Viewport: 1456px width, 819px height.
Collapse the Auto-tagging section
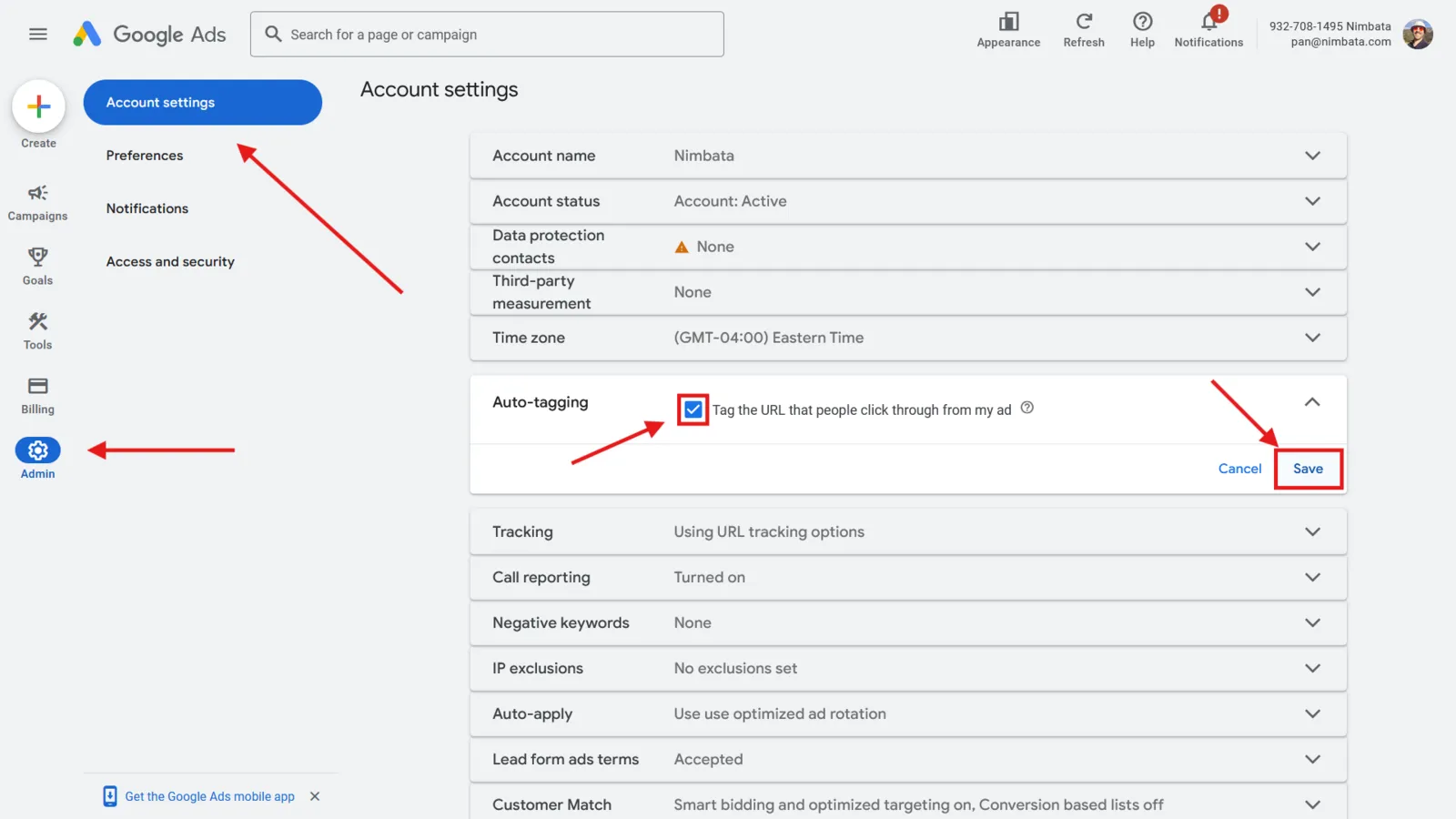(1312, 402)
